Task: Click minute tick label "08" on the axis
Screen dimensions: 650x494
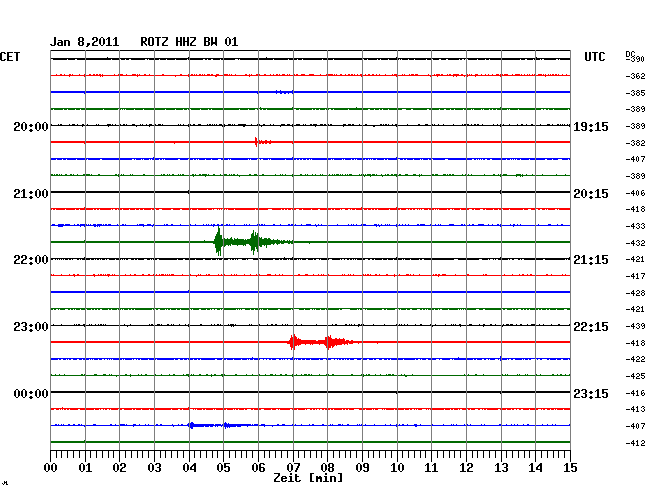Action: [x=327, y=468]
